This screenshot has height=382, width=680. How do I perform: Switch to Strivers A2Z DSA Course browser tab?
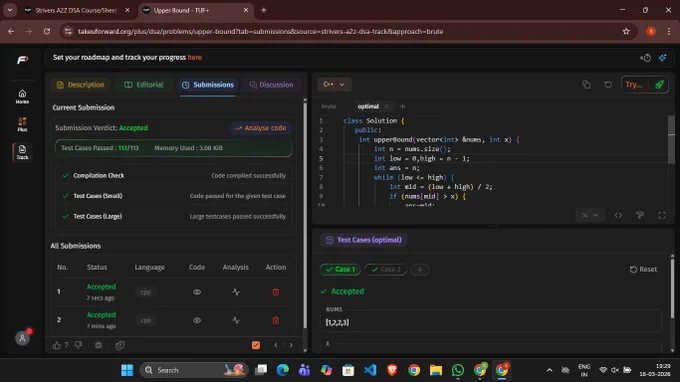77,10
